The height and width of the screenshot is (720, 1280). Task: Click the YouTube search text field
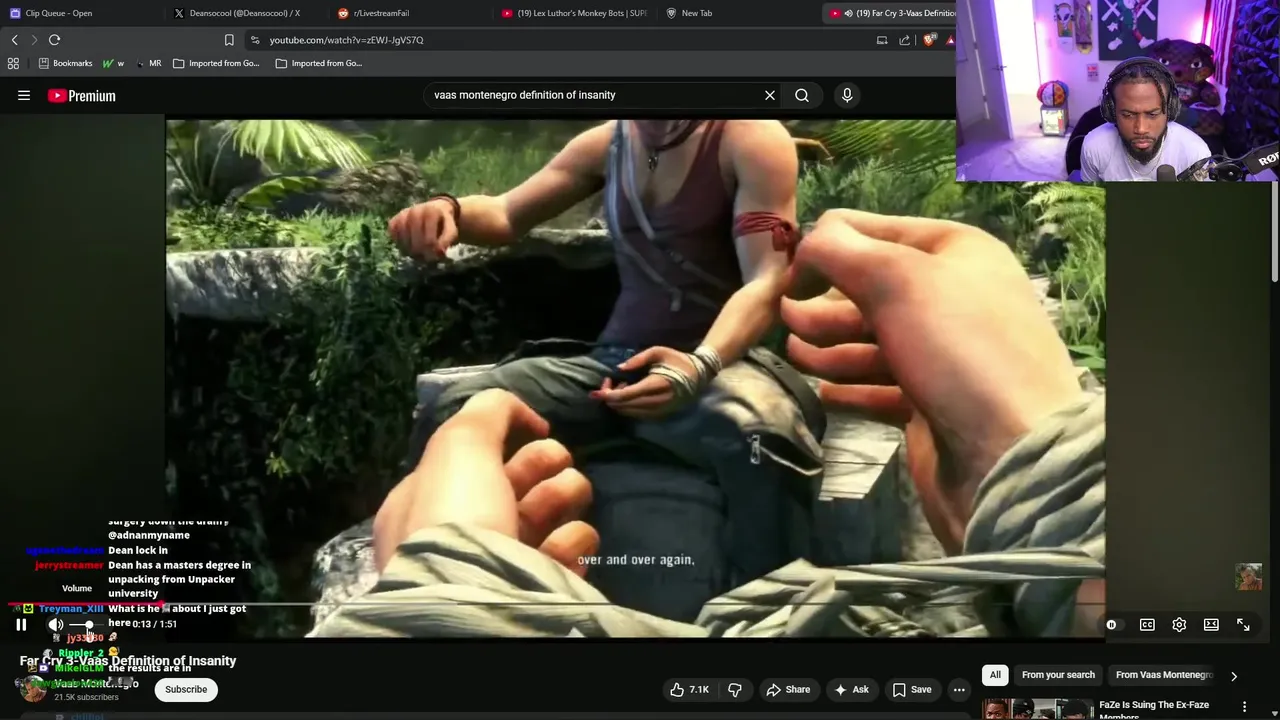pos(595,95)
